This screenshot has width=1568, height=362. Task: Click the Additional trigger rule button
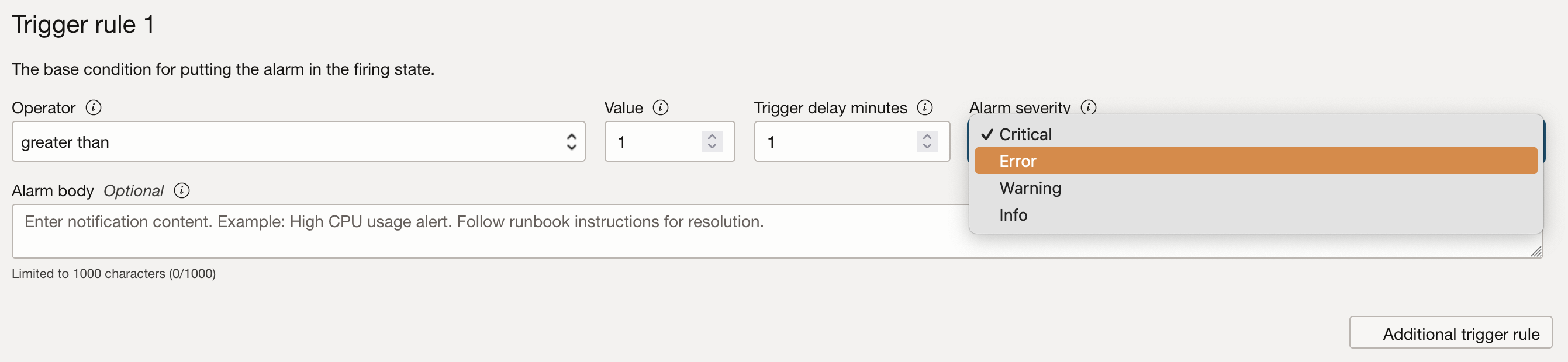[x=1450, y=333]
